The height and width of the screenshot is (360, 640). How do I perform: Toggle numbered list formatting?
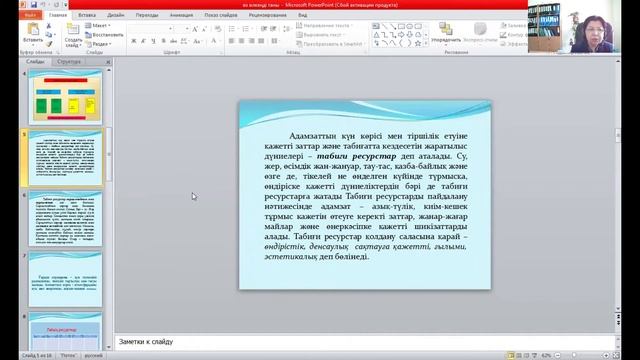[247, 29]
